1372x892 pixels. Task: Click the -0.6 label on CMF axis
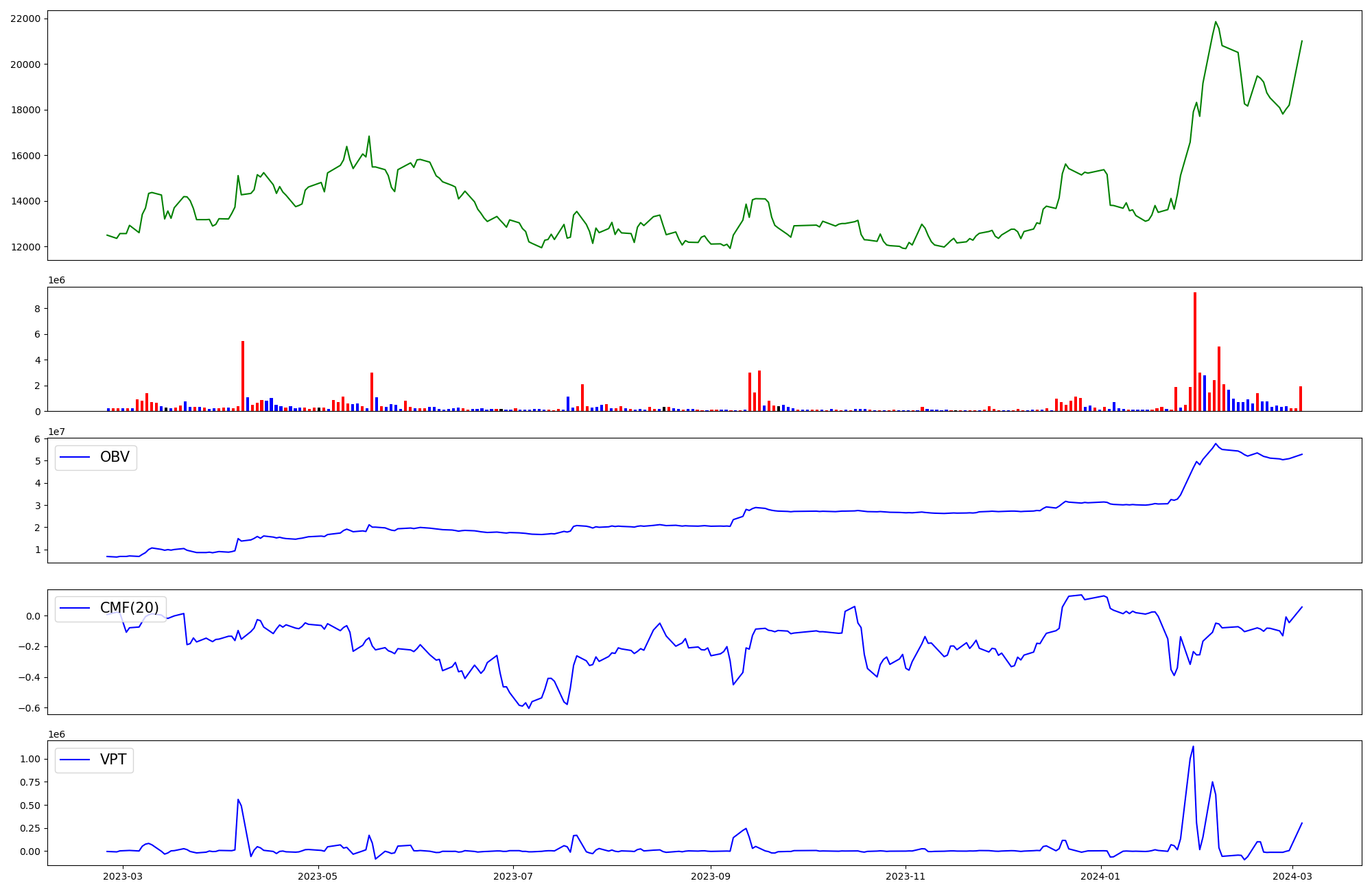[30, 708]
